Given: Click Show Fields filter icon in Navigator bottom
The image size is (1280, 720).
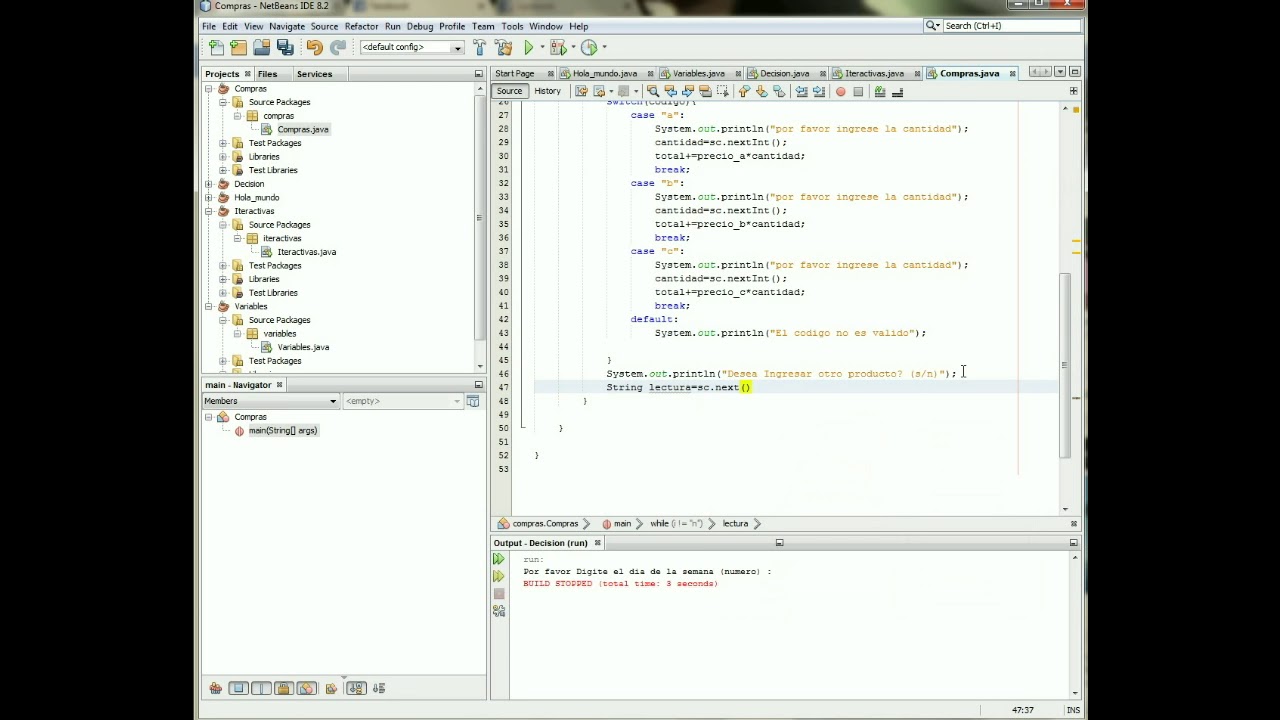Looking at the screenshot, I should (238, 688).
